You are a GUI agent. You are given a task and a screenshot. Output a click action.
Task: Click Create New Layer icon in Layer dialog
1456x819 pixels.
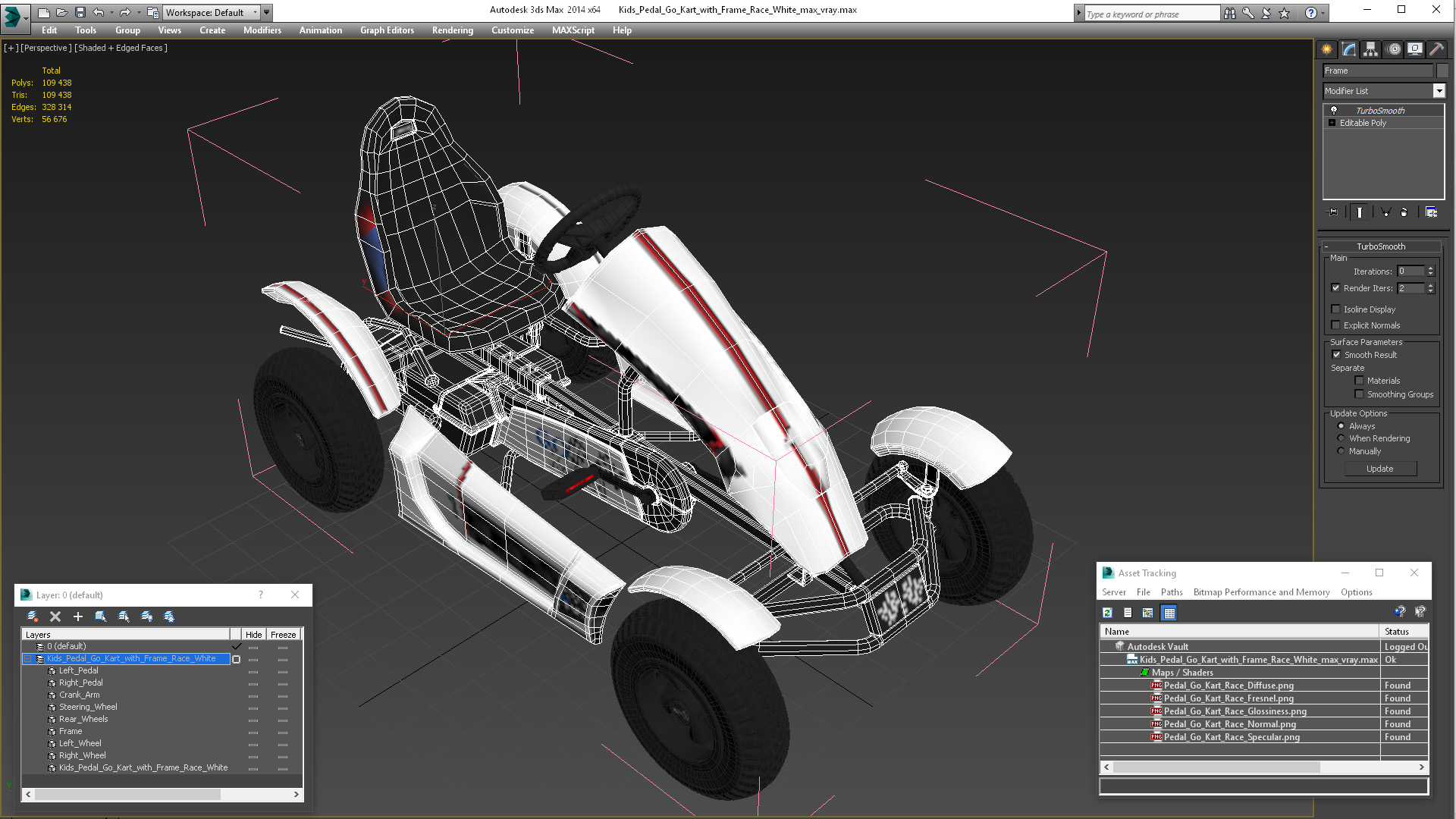click(x=33, y=617)
